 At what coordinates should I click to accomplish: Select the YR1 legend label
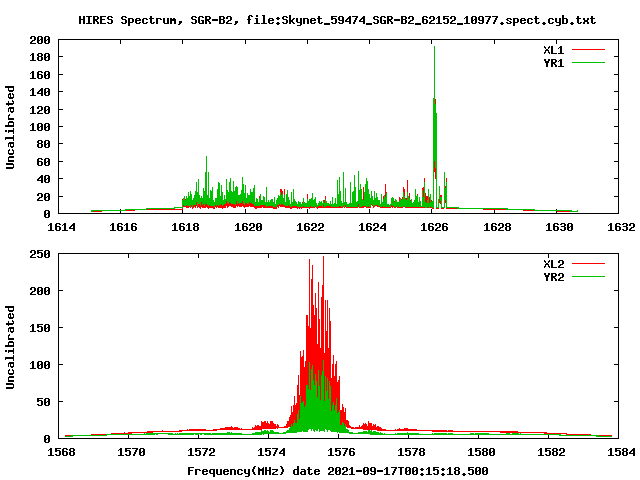553,63
